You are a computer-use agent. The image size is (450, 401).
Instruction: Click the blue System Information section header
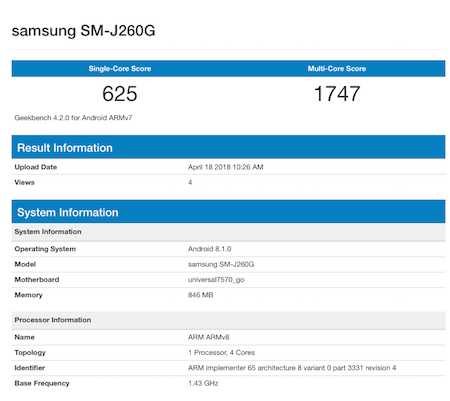(x=228, y=212)
